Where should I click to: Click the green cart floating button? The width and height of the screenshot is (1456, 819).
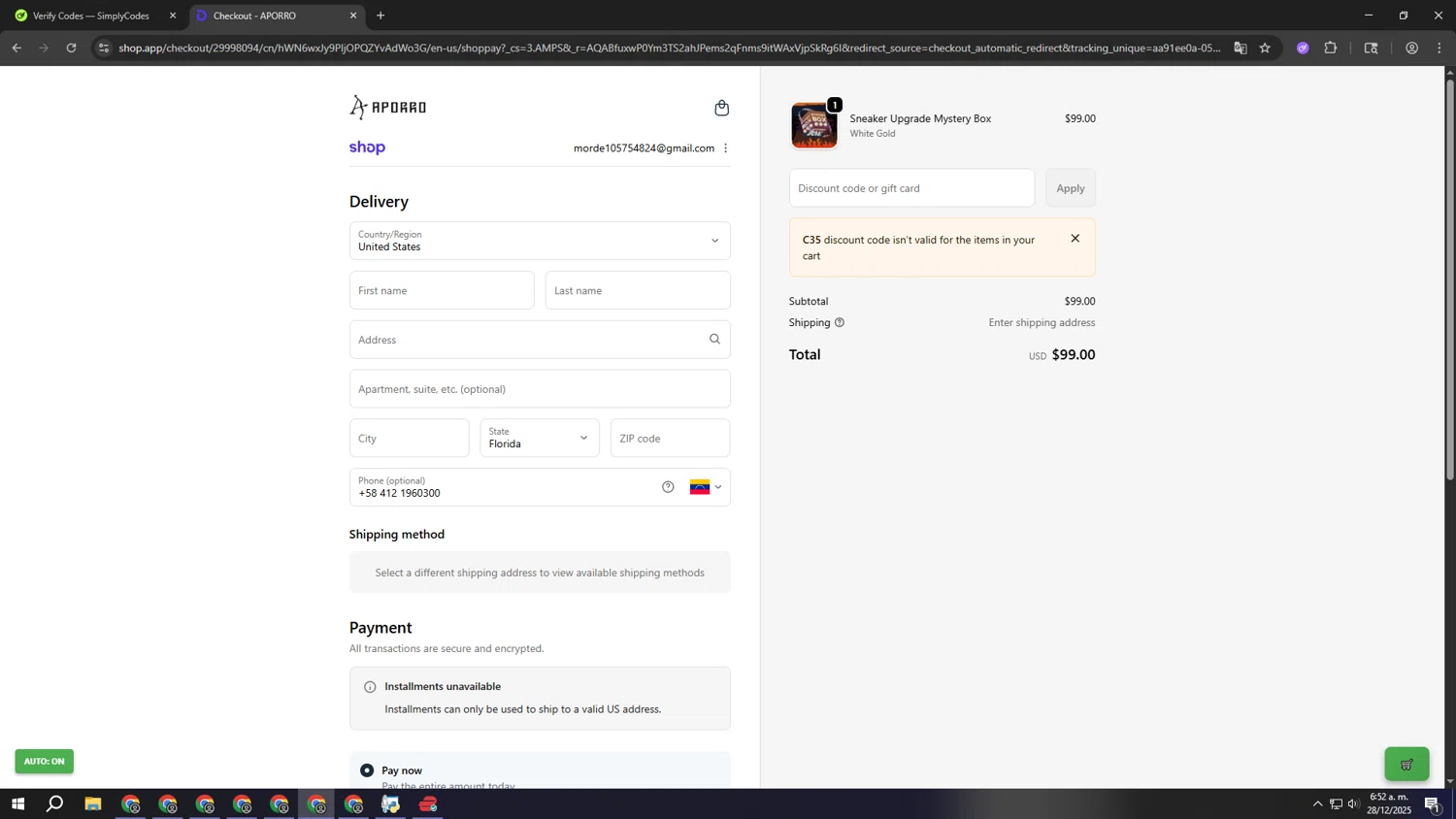[1406, 764]
